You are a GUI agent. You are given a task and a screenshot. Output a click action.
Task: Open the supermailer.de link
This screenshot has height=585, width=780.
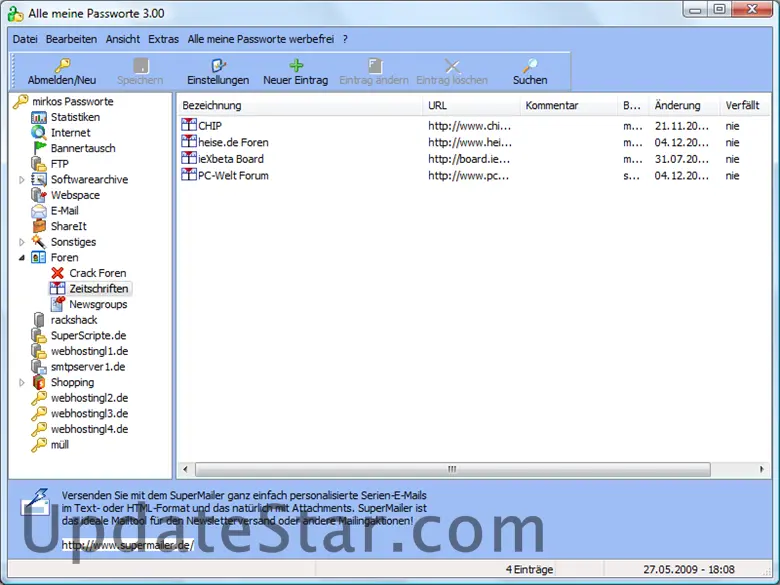point(128,545)
